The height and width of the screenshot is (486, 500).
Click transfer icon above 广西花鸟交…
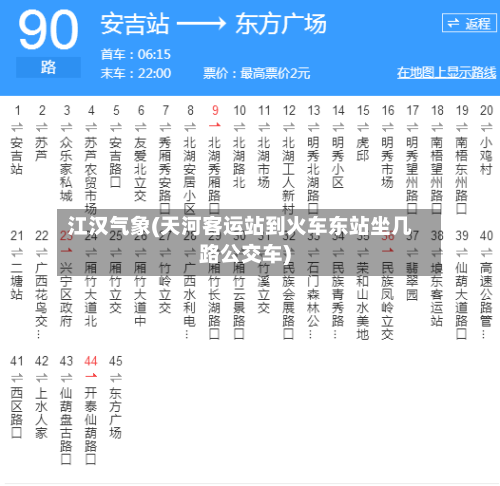point(42,252)
